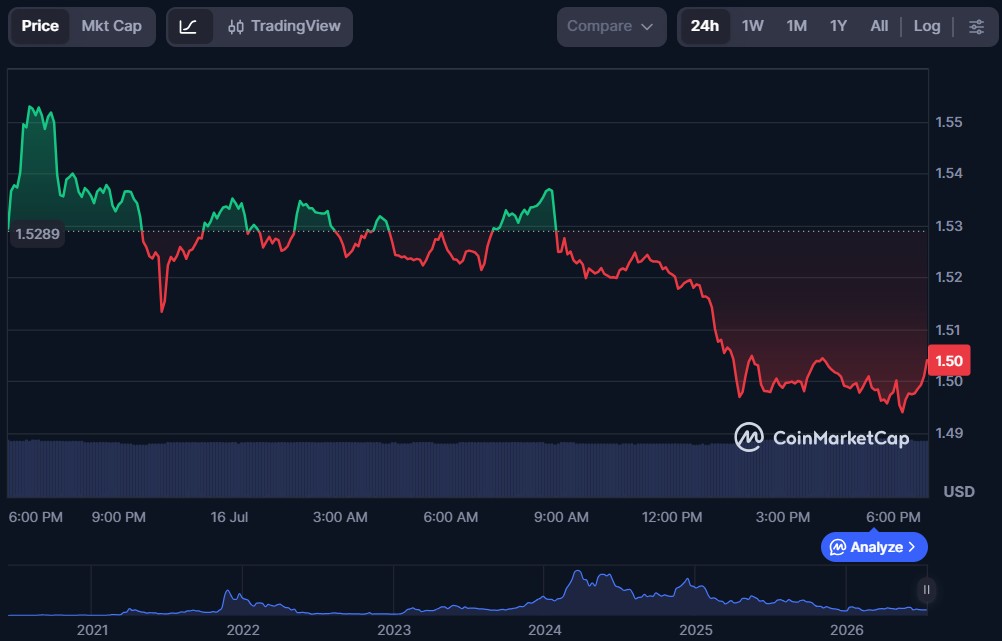The image size is (1002, 641).
Task: Click the 1.52 price axis label
Action: (948, 277)
